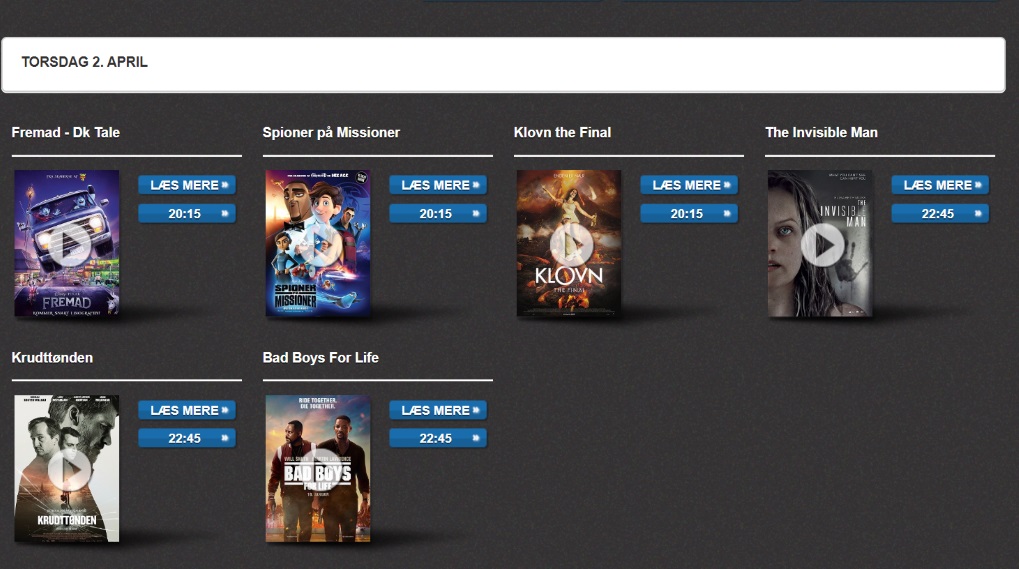This screenshot has width=1019, height=569.
Task: Open the Klovn the Final title link
Action: 562,133
